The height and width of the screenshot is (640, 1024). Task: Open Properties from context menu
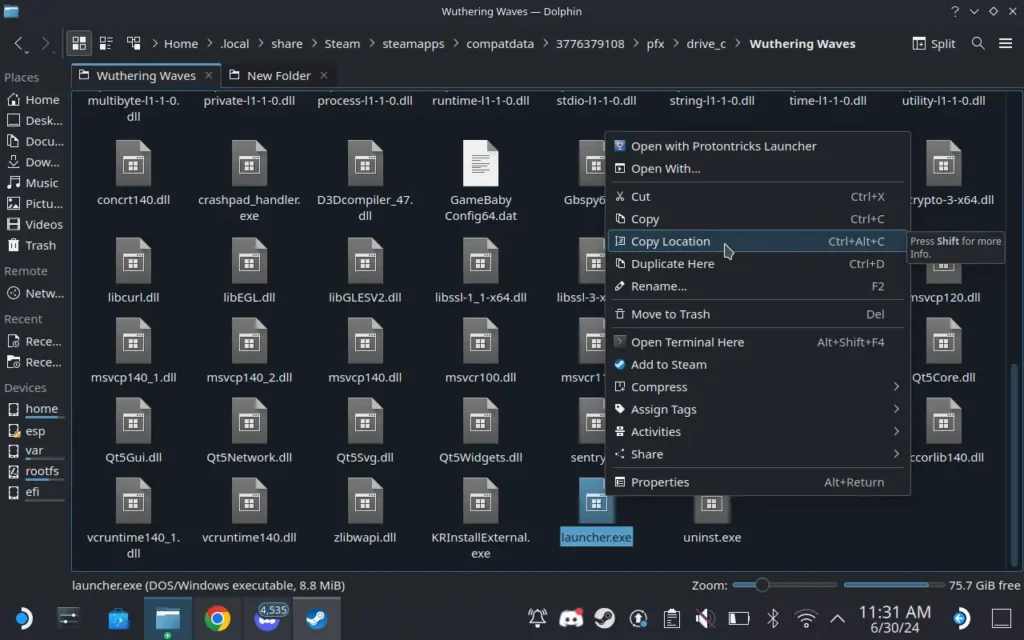click(x=758, y=482)
